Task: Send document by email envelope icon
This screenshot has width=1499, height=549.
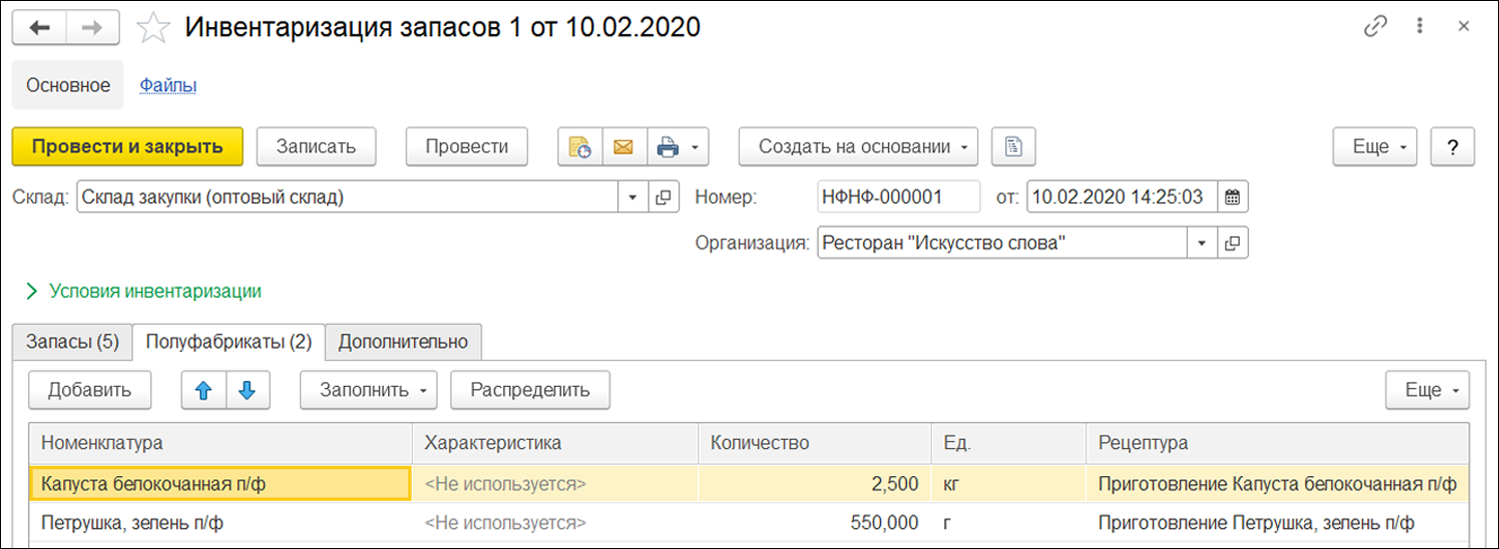Action: click(x=624, y=147)
